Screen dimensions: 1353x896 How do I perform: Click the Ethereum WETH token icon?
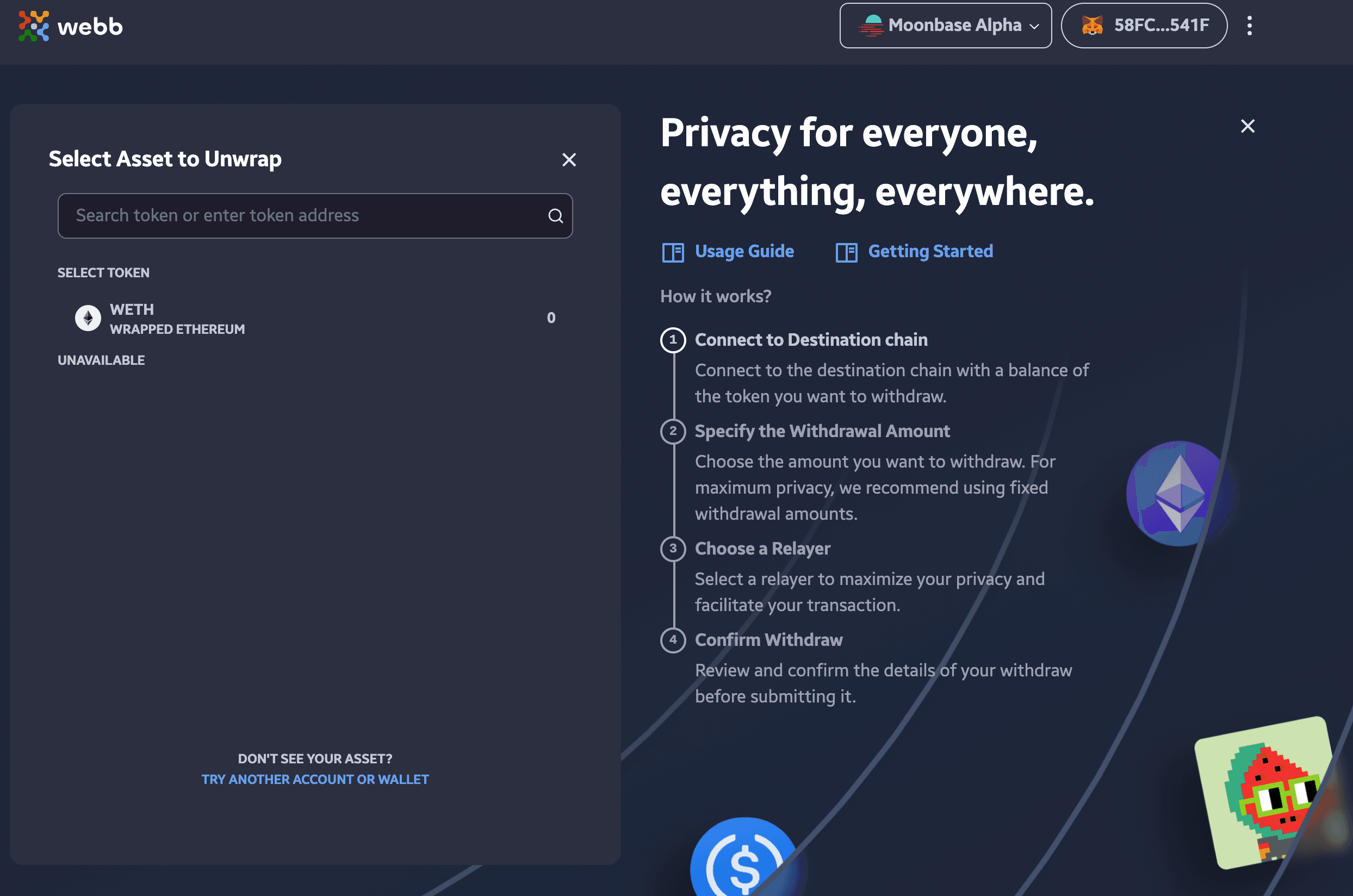click(87, 317)
